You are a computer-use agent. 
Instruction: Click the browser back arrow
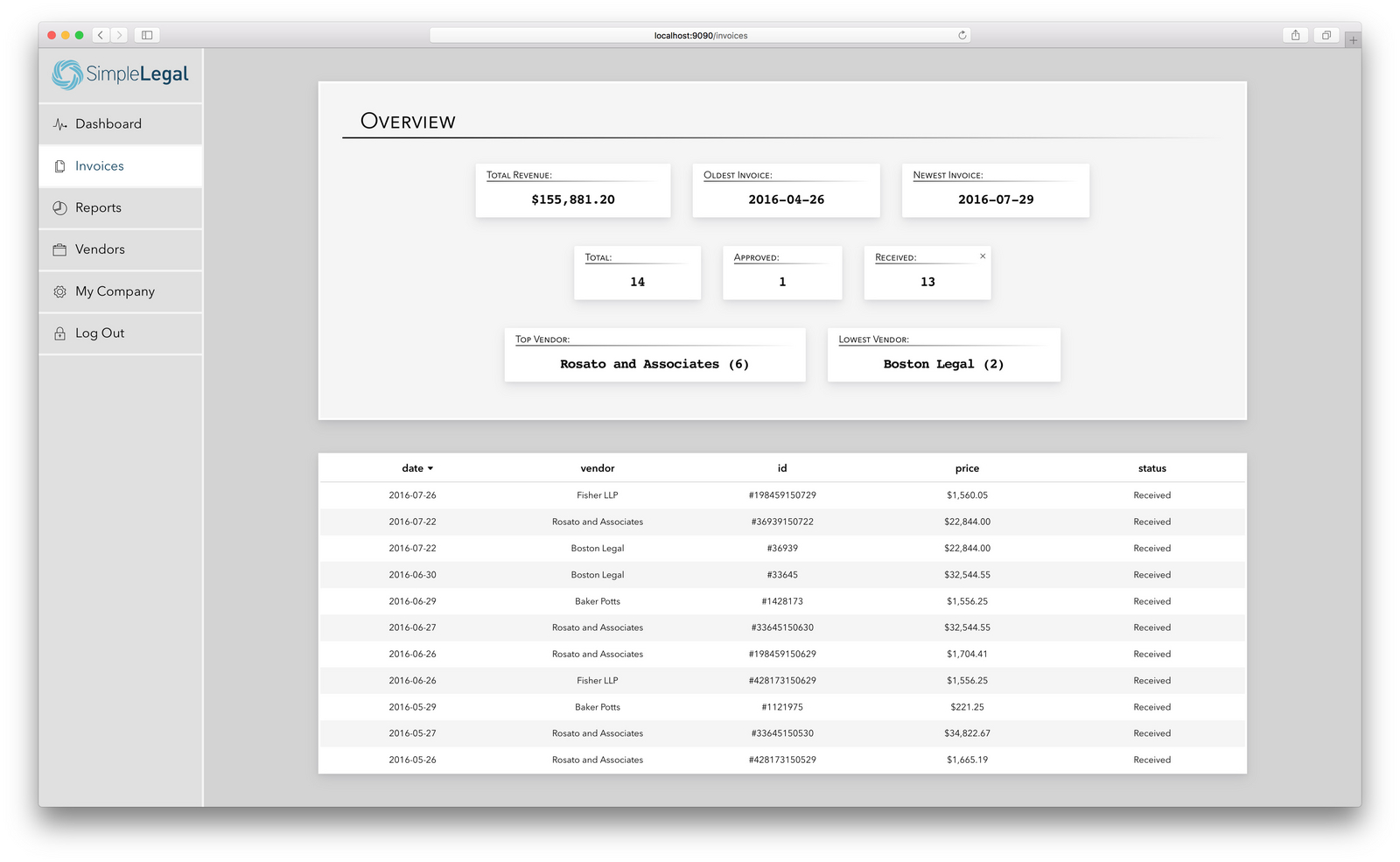[100, 35]
